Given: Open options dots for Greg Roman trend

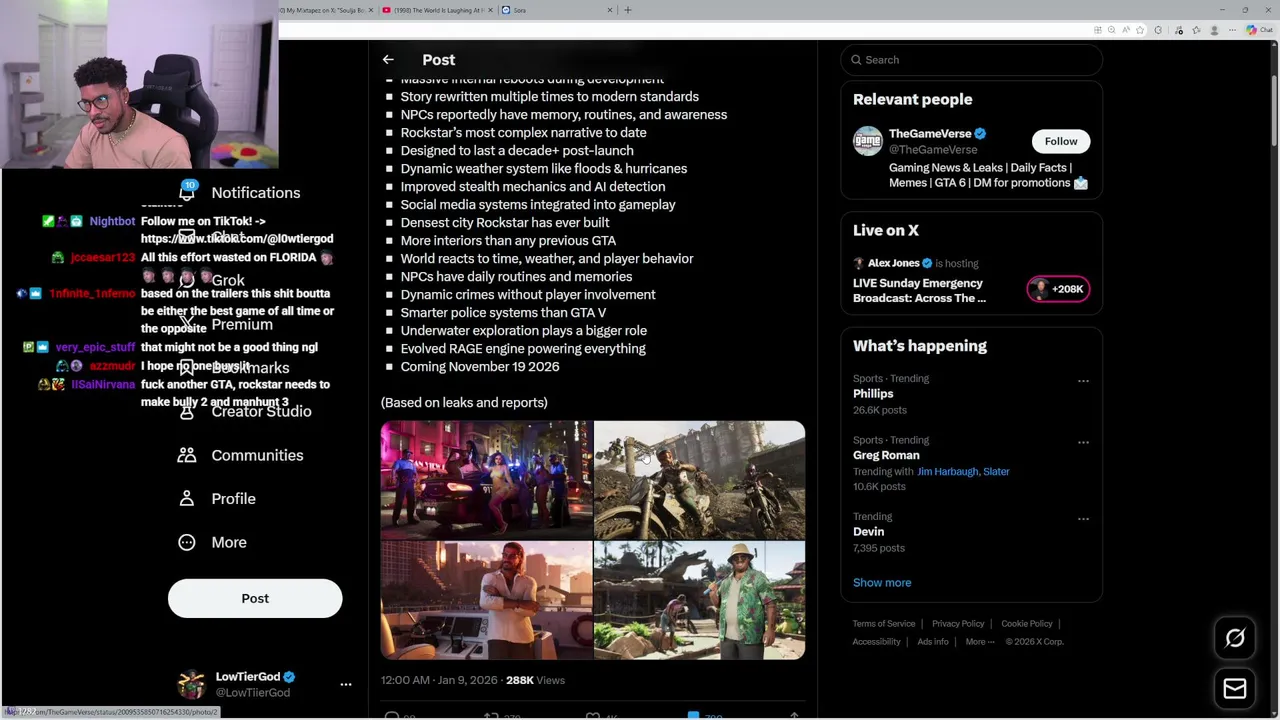Looking at the screenshot, I should [x=1083, y=442].
